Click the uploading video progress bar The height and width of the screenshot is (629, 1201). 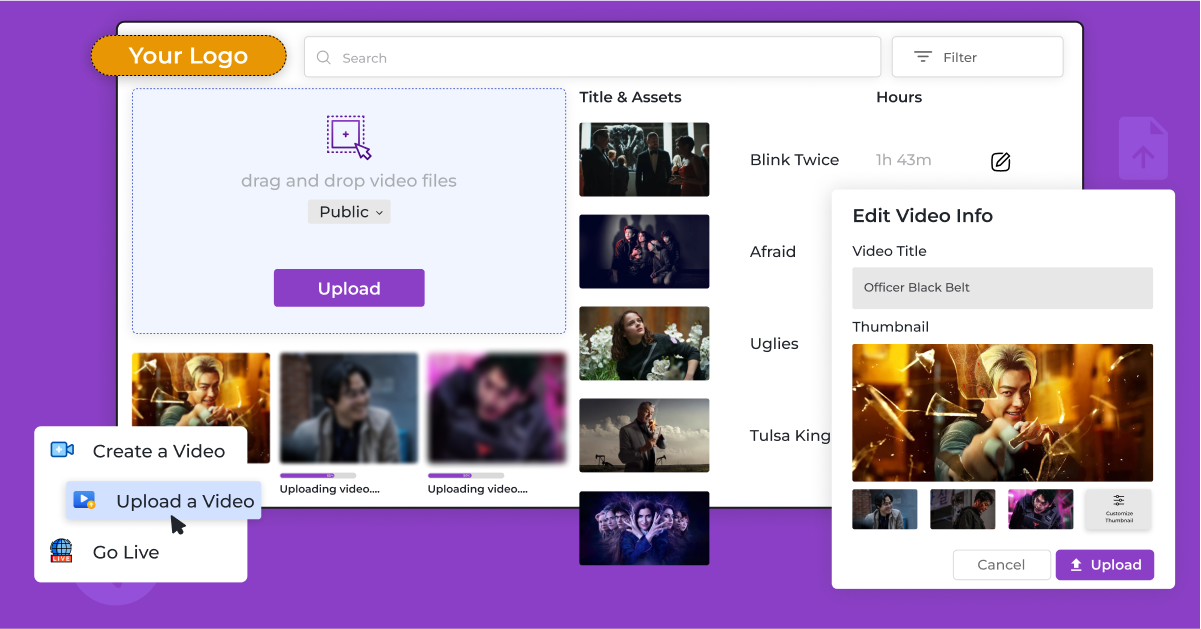pyautogui.click(x=319, y=476)
